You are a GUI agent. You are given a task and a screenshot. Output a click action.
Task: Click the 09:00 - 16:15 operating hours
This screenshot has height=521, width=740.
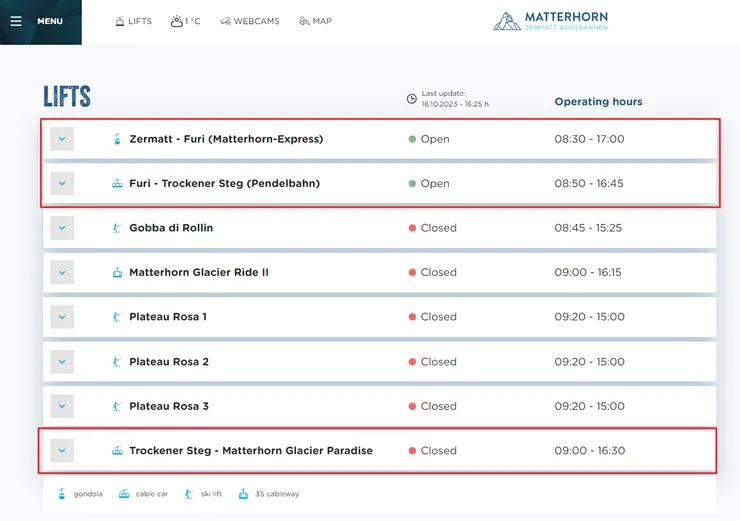pyautogui.click(x=588, y=272)
